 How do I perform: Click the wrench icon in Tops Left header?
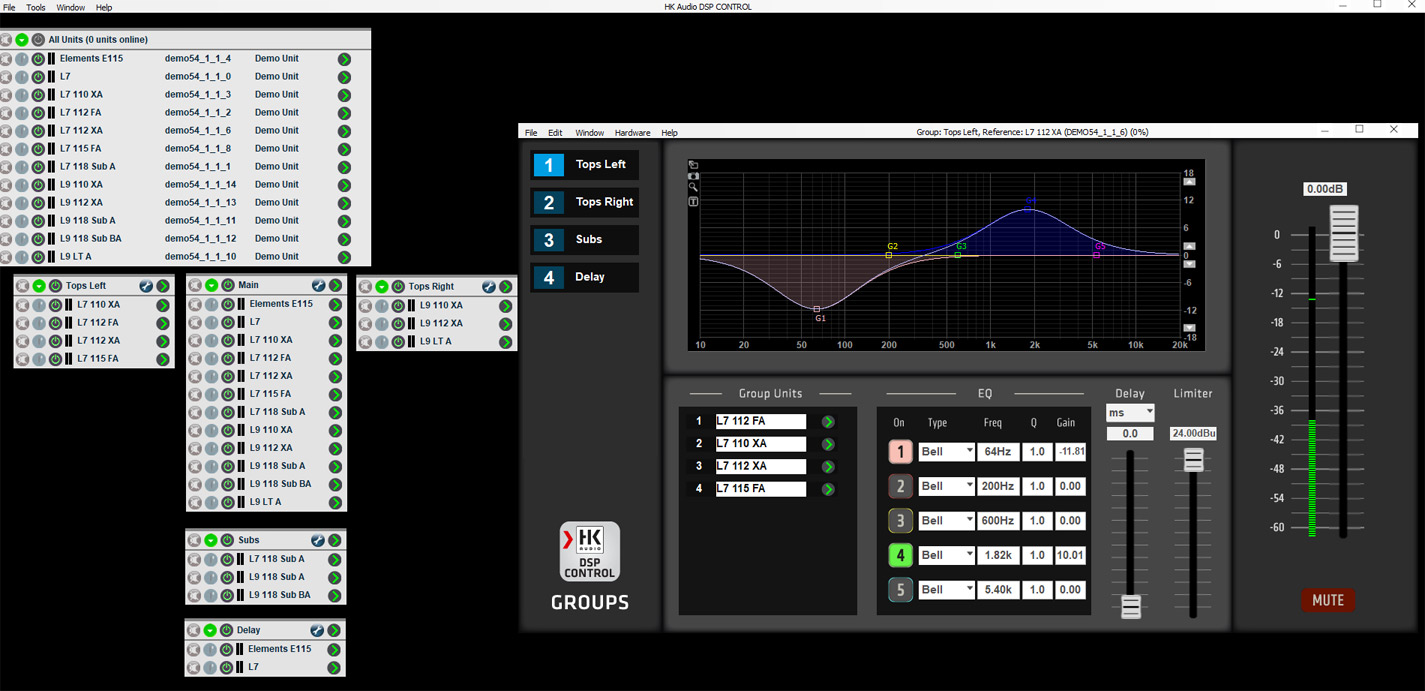(x=146, y=286)
